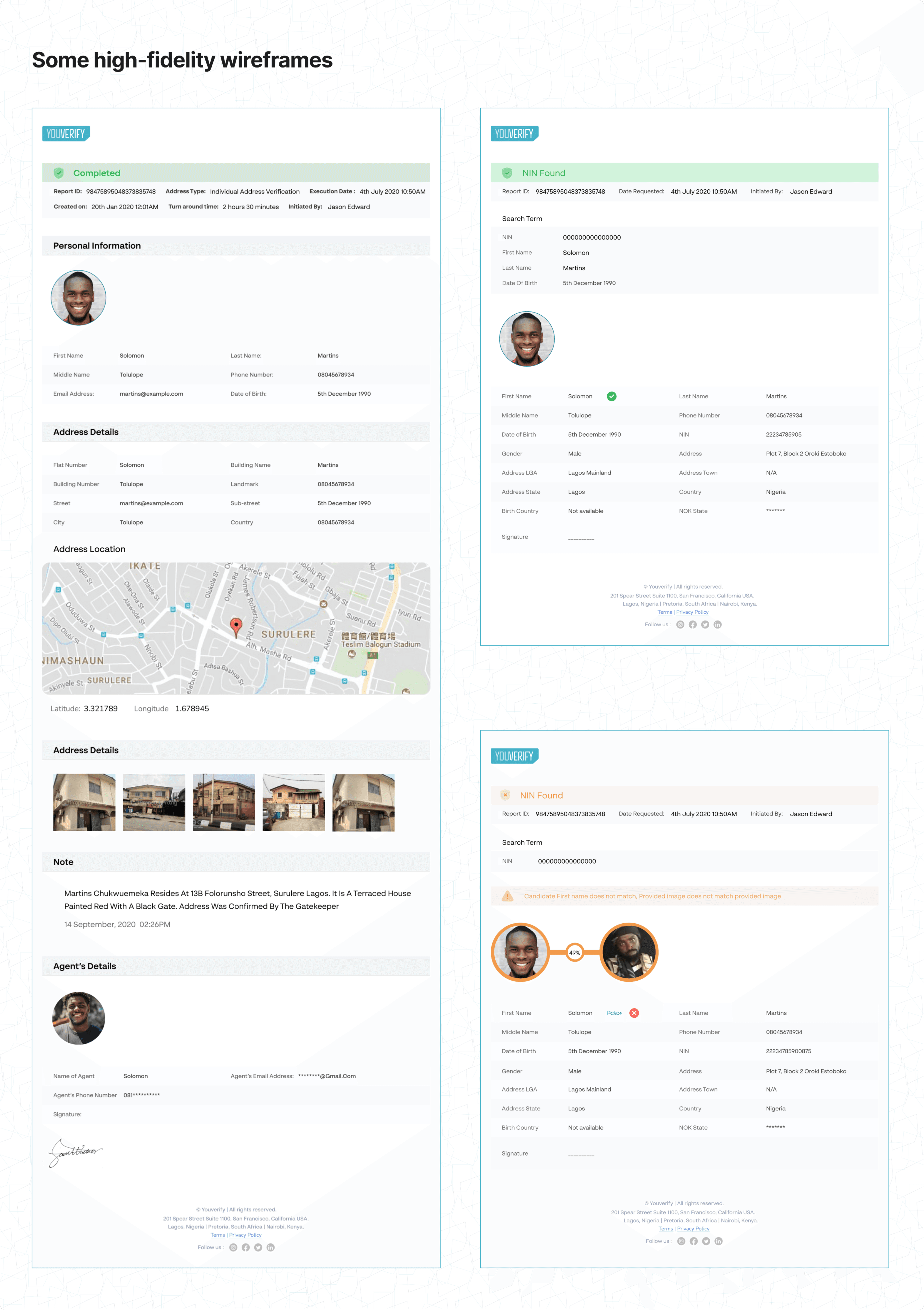Click the NIN value '22234785900875'
This screenshot has width=924, height=1310.
[789, 1052]
